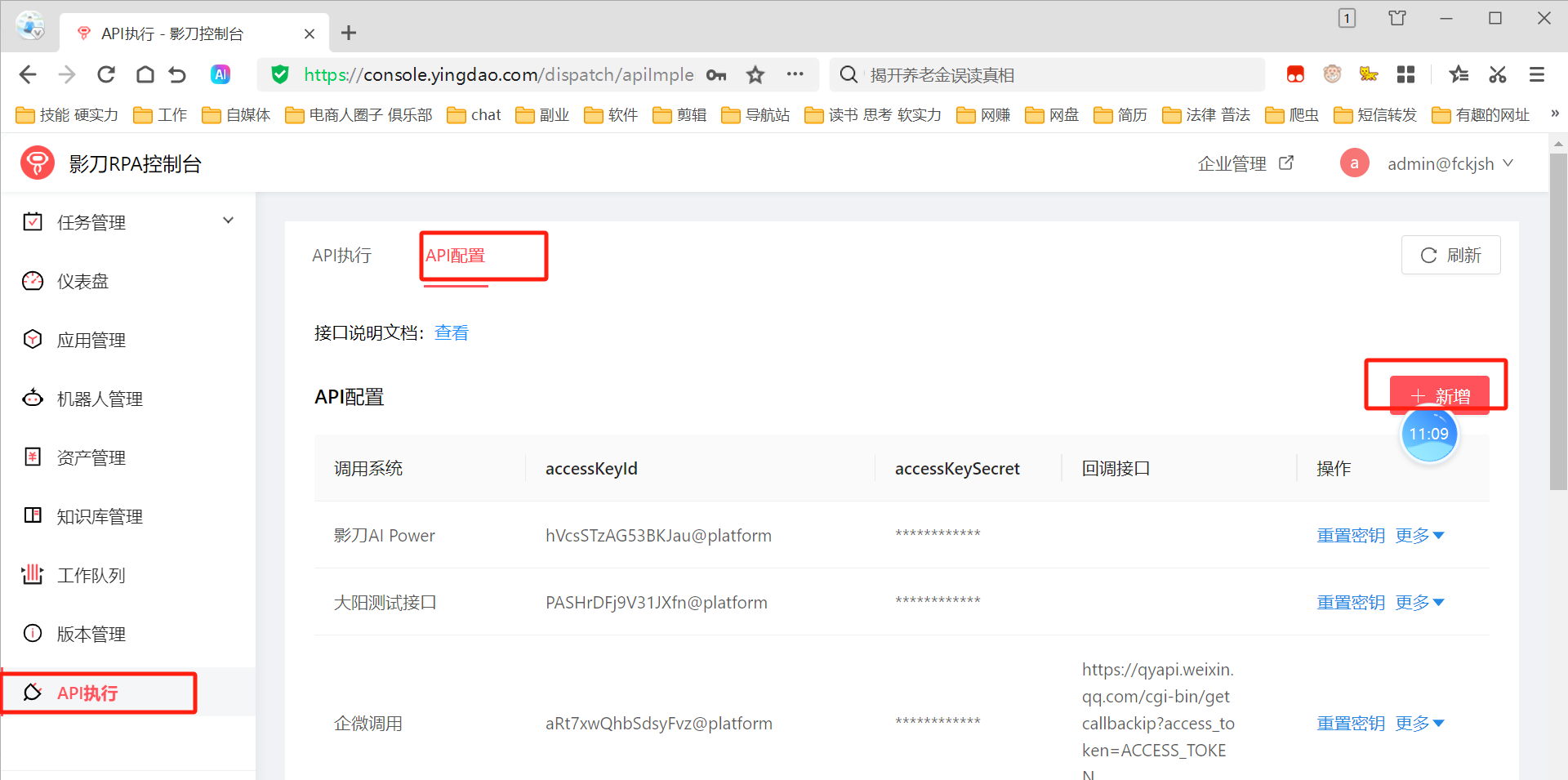The height and width of the screenshot is (780, 1568).
Task: Open 仪表盘 in the sidebar
Action: click(x=129, y=281)
